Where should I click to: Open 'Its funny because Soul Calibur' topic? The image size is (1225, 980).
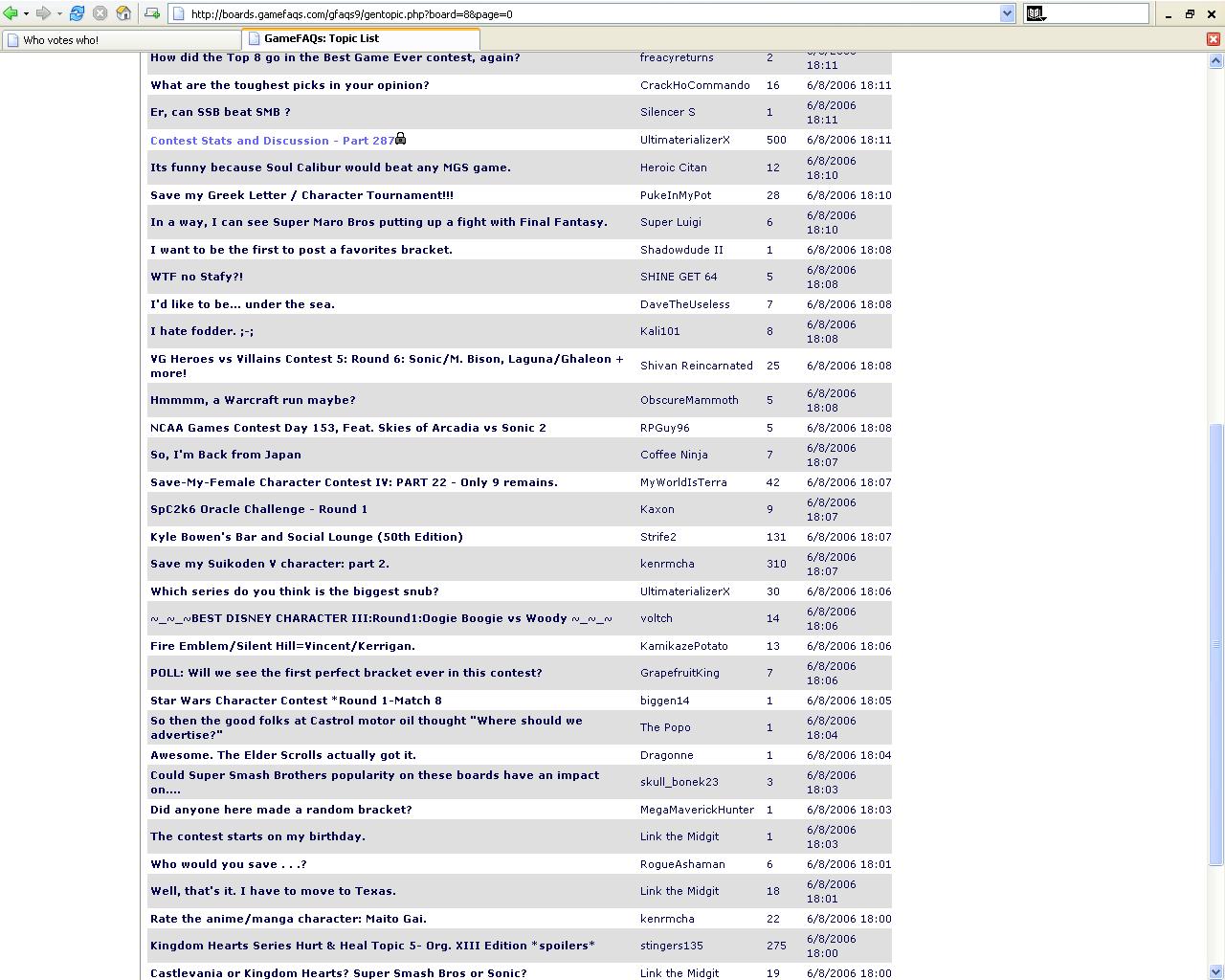coord(330,167)
